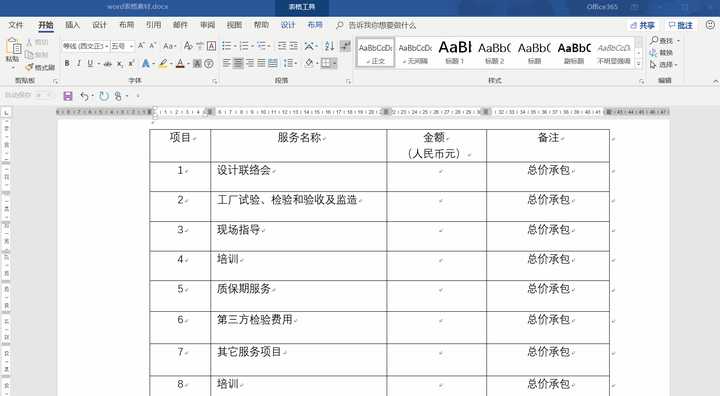Click the Borders icon
Viewport: 720px width, 396px height.
click(x=326, y=63)
